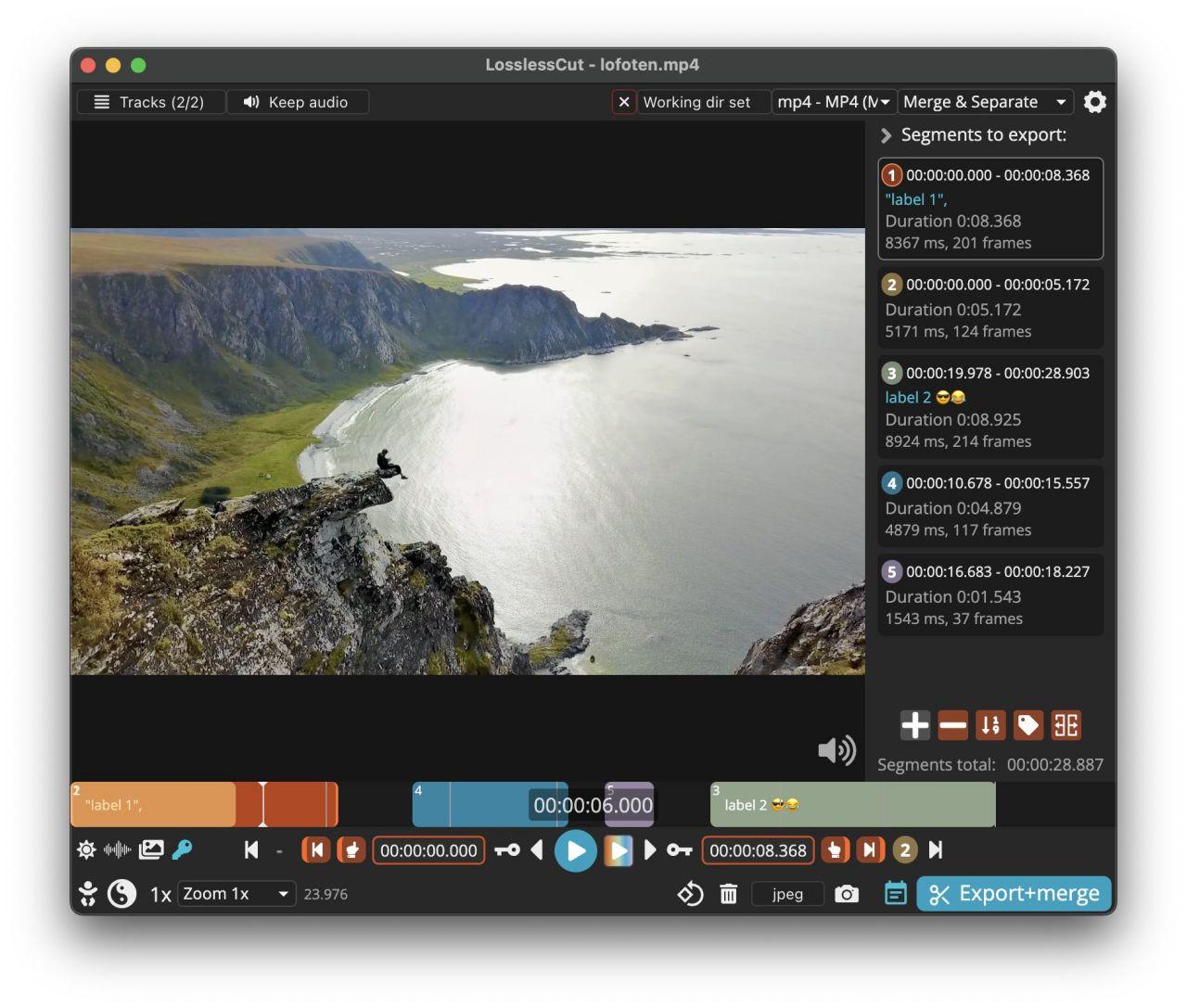The image size is (1187, 1008).
Task: Click the camera capture snapshot icon
Action: coord(846,894)
